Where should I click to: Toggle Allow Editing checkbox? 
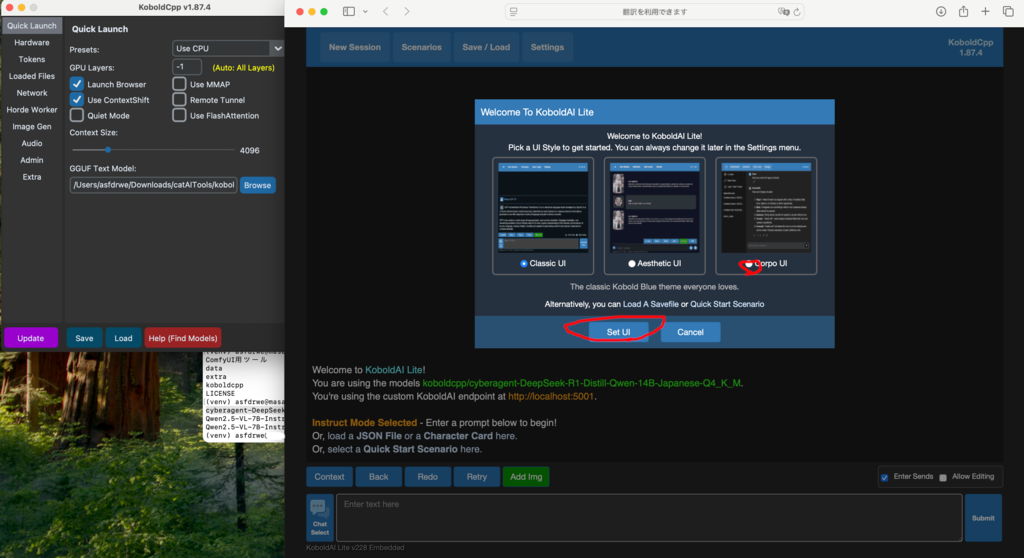click(x=942, y=478)
